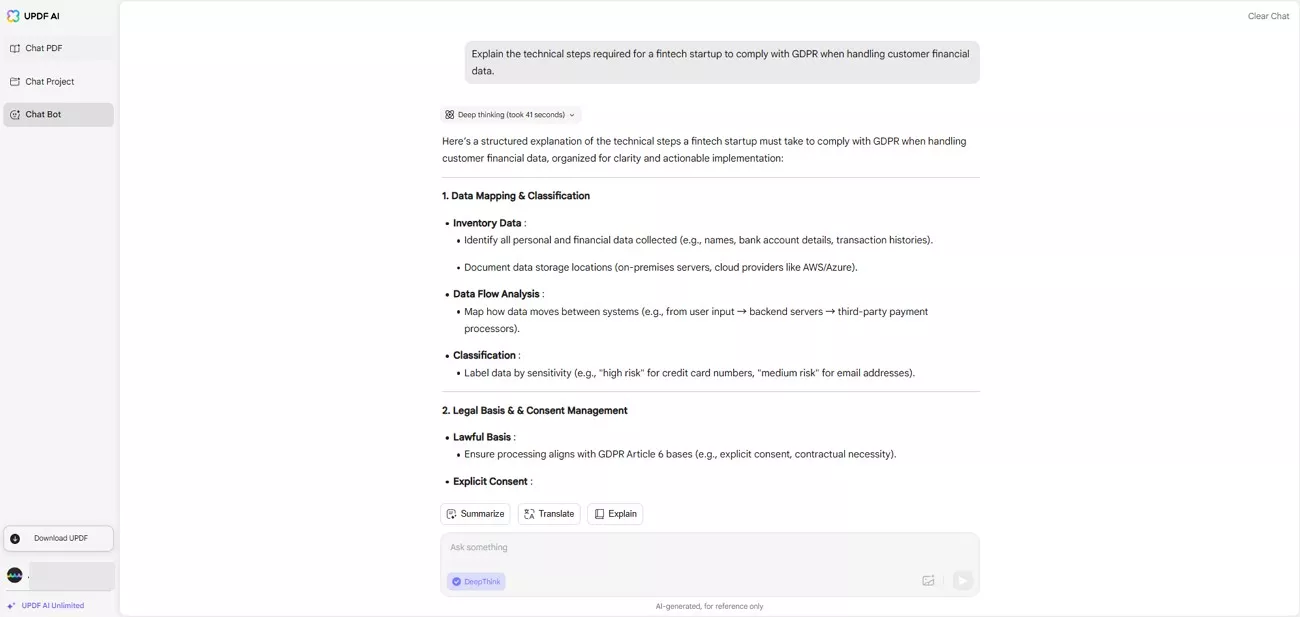Click the download arrow icon
Viewport: 1300px width, 617px height.
tap(15, 539)
